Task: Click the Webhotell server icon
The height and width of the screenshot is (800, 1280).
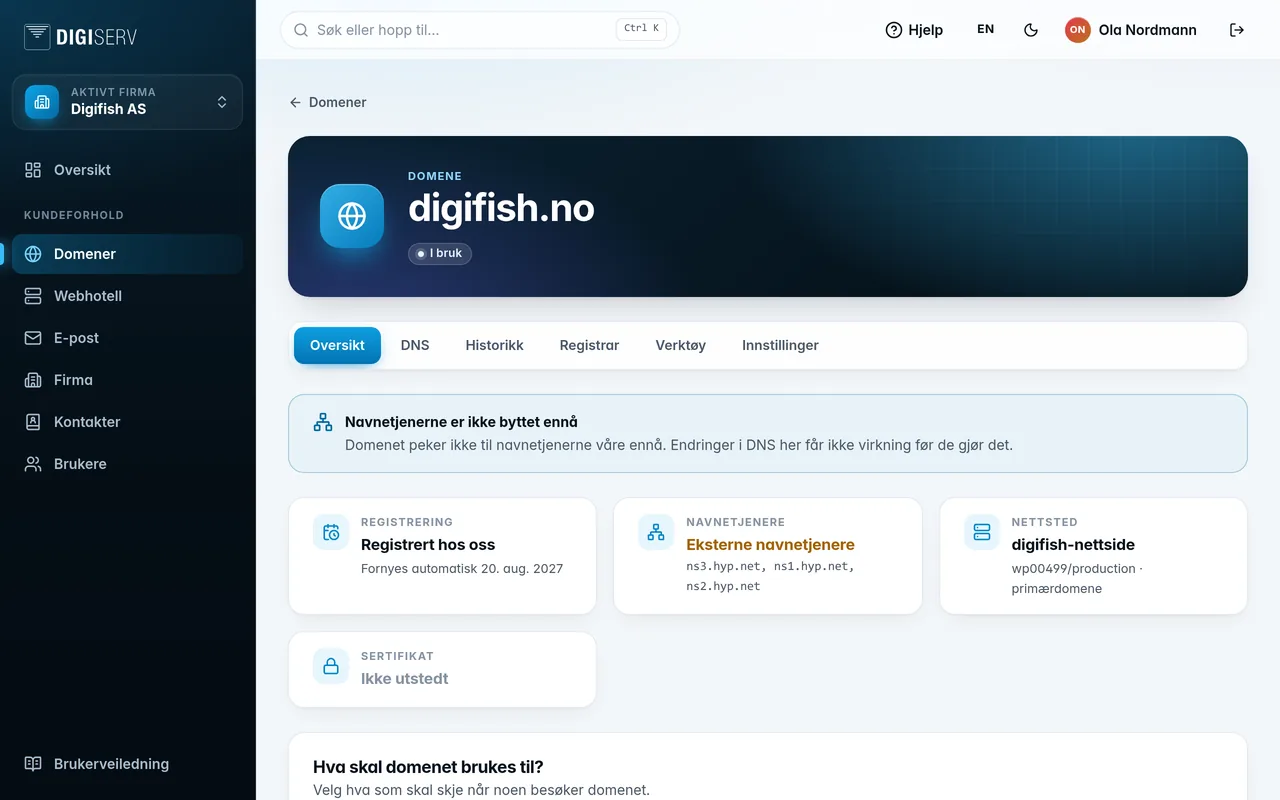Action: tap(33, 296)
